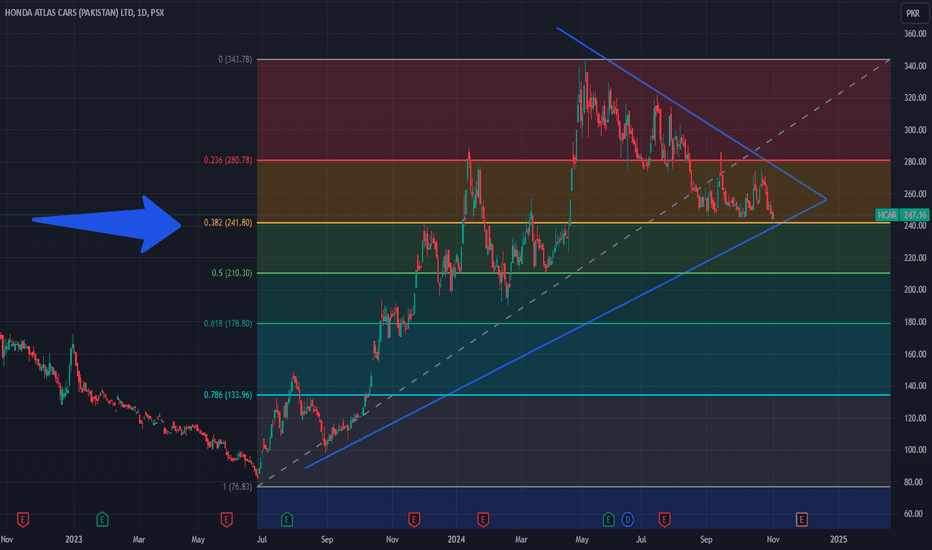
Task: Select the 0.786 (133.96) Fibonacci label
Action: click(x=228, y=395)
